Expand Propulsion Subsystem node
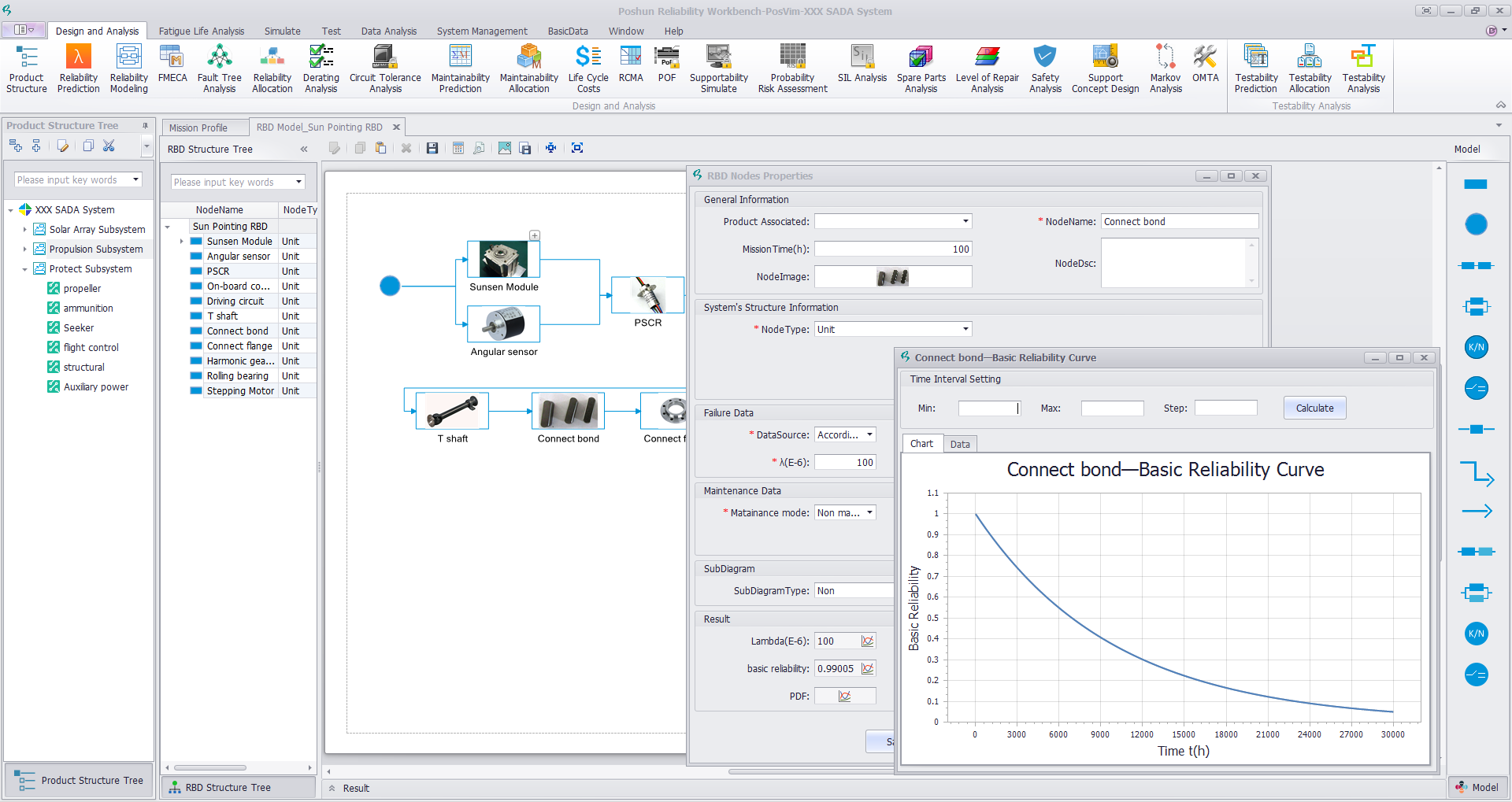This screenshot has width=1512, height=802. tap(24, 249)
